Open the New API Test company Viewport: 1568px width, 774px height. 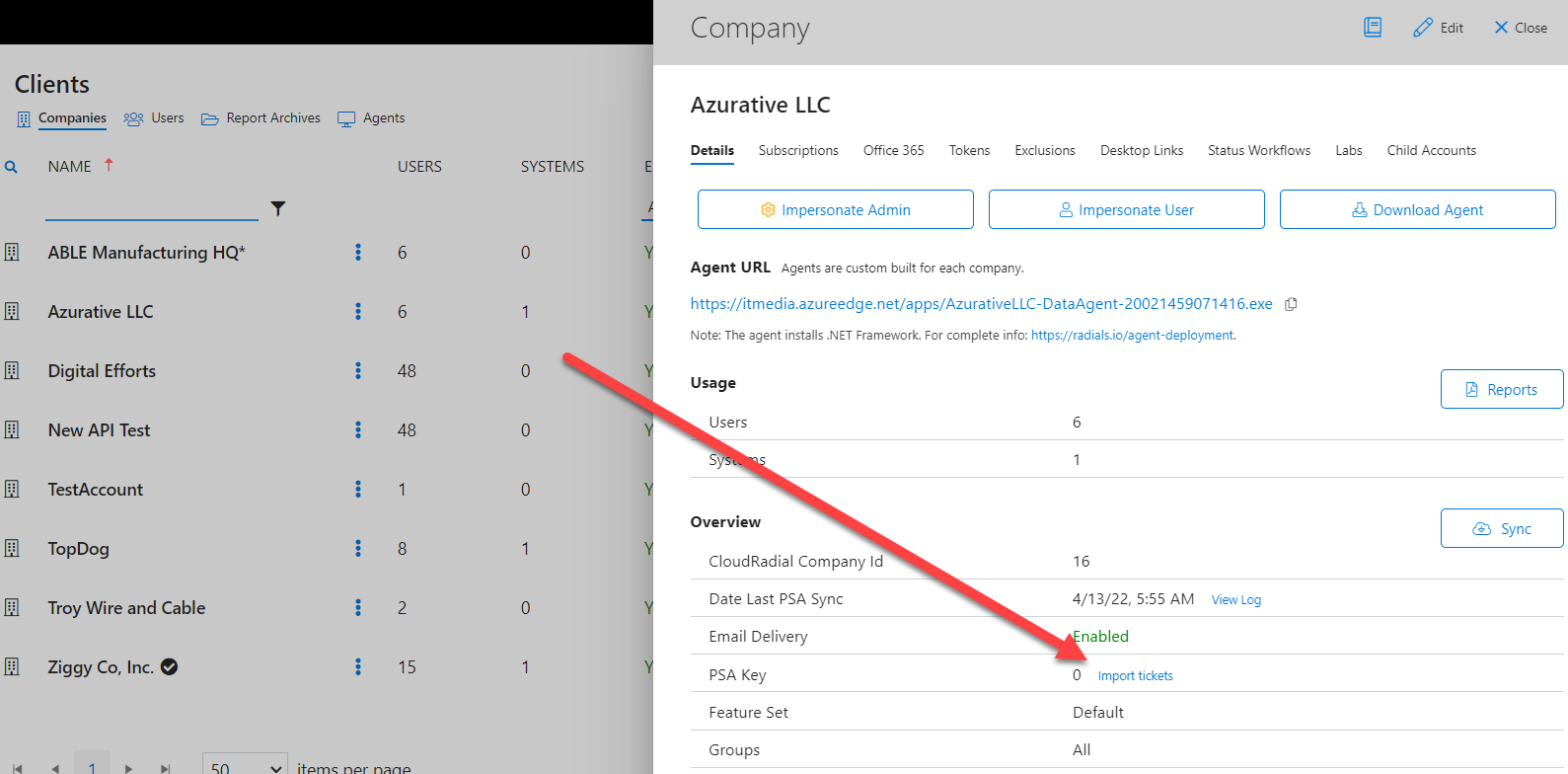pos(99,430)
